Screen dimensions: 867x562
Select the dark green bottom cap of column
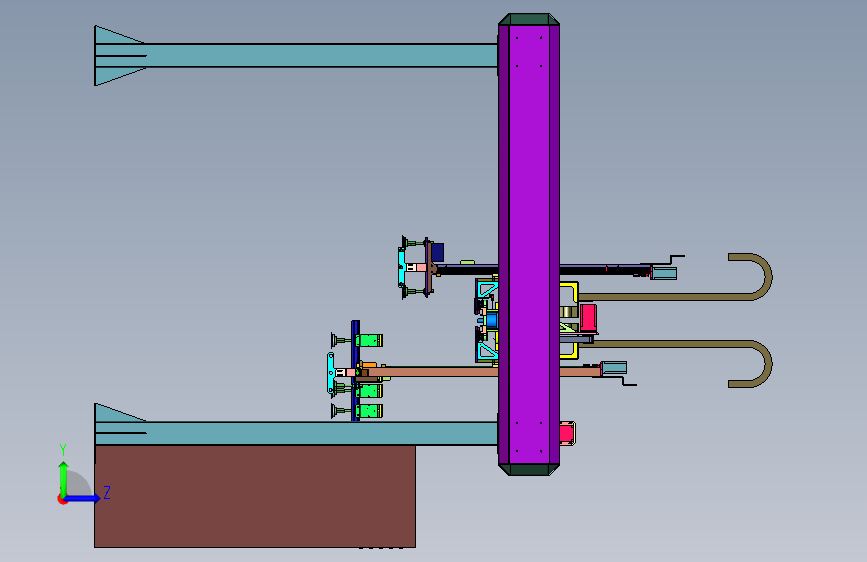click(x=529, y=470)
